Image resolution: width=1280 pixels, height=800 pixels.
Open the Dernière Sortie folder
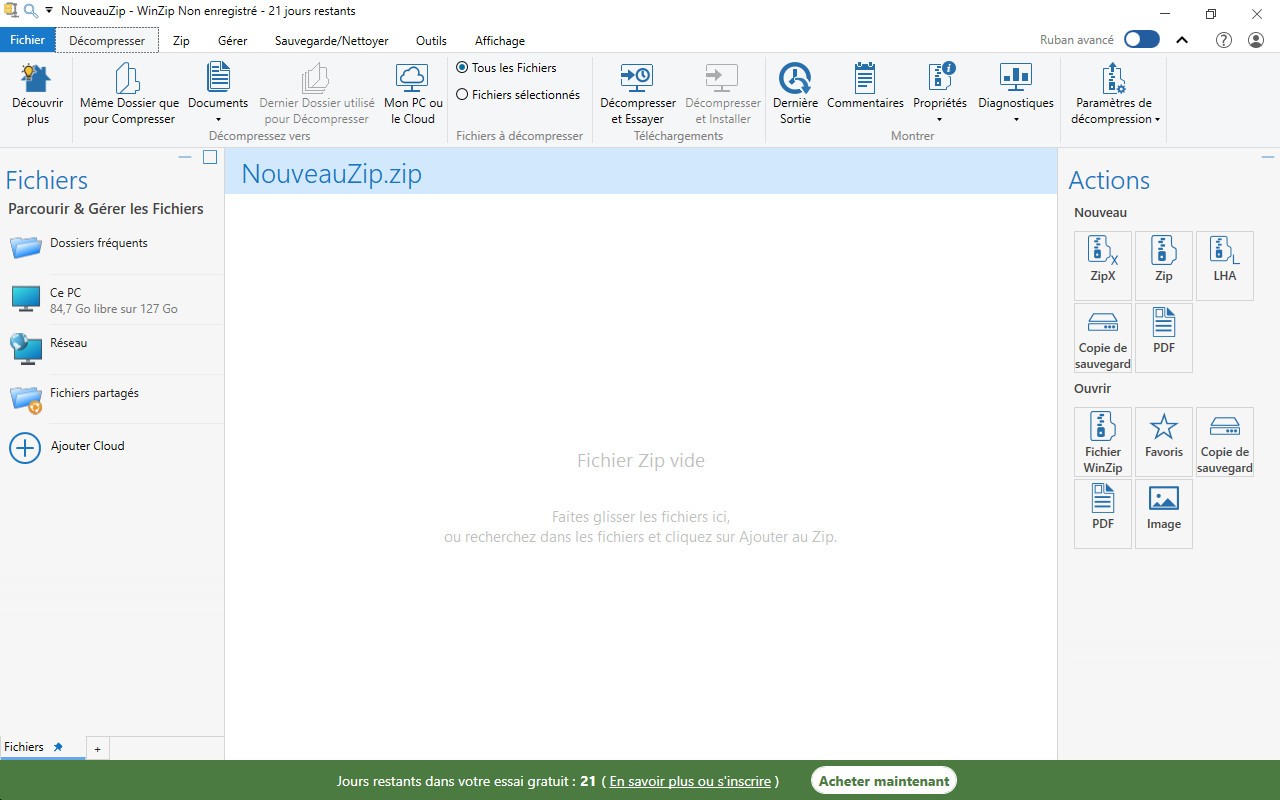tap(795, 95)
